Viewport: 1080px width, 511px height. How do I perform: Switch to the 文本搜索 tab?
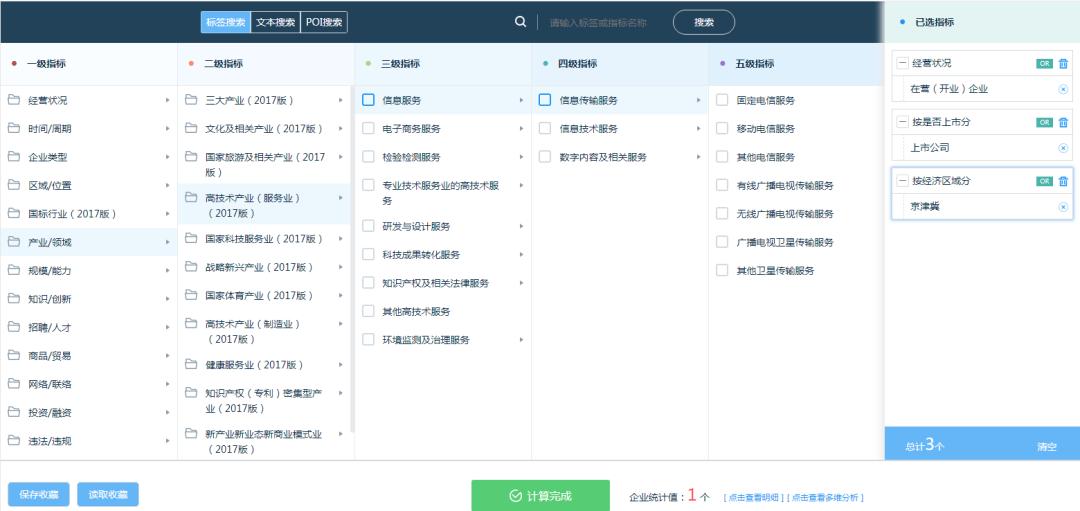276,22
